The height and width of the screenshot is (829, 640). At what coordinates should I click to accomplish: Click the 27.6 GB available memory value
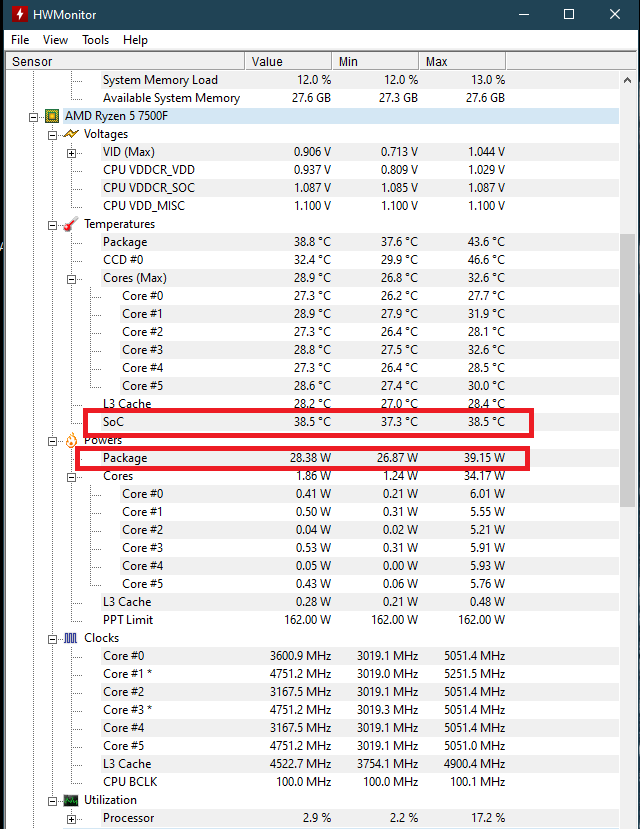point(311,98)
